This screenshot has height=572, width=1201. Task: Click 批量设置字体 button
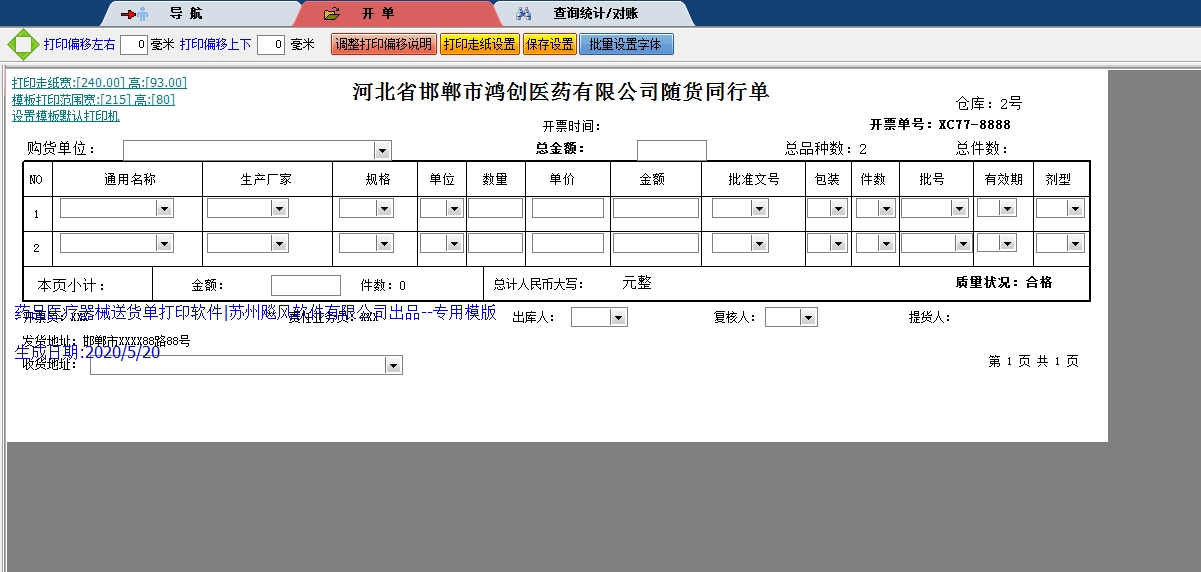pos(626,45)
